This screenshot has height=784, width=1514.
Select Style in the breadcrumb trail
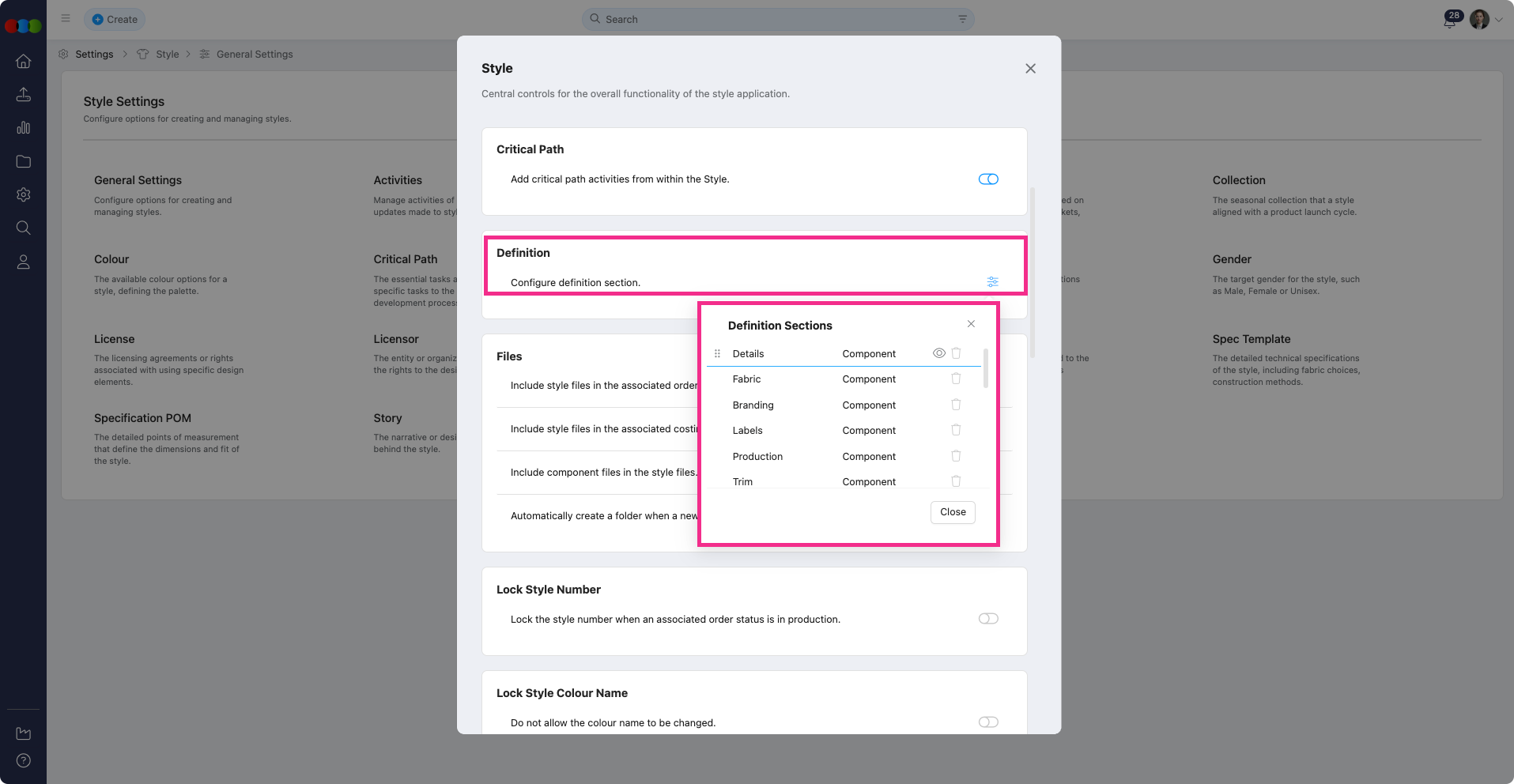coord(167,55)
